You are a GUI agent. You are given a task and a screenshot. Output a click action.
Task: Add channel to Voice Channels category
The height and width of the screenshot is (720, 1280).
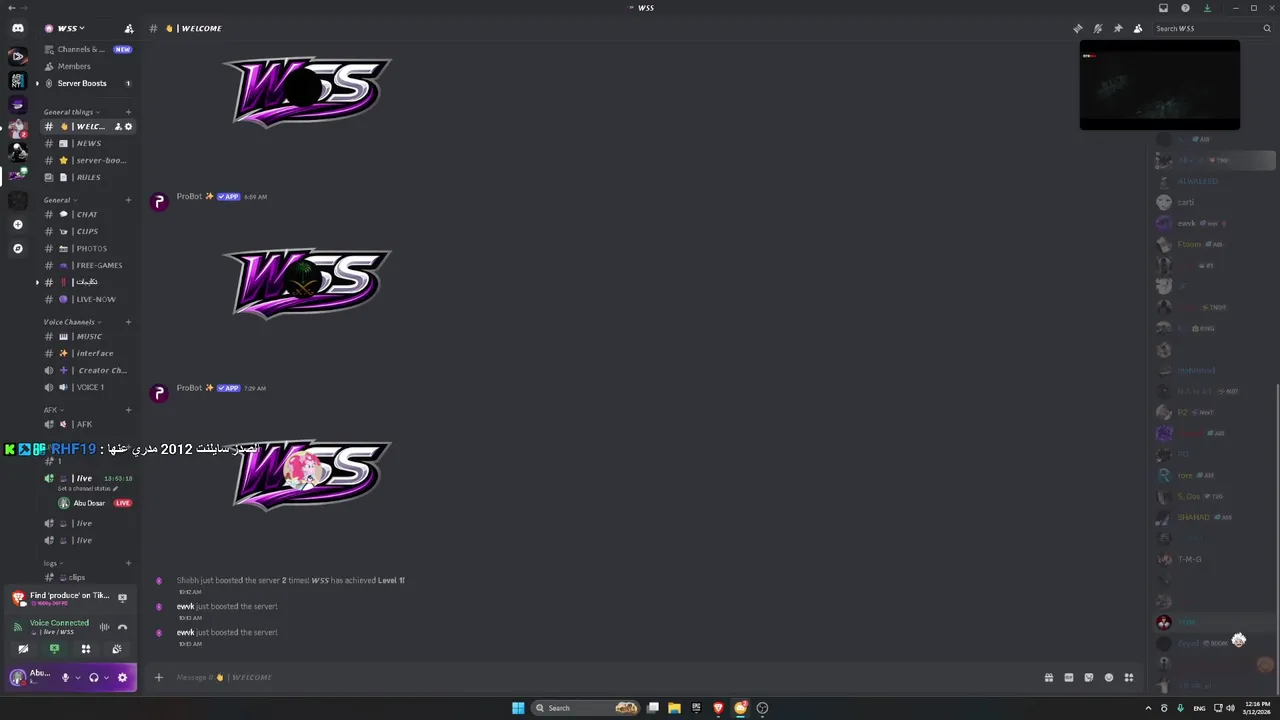[128, 322]
